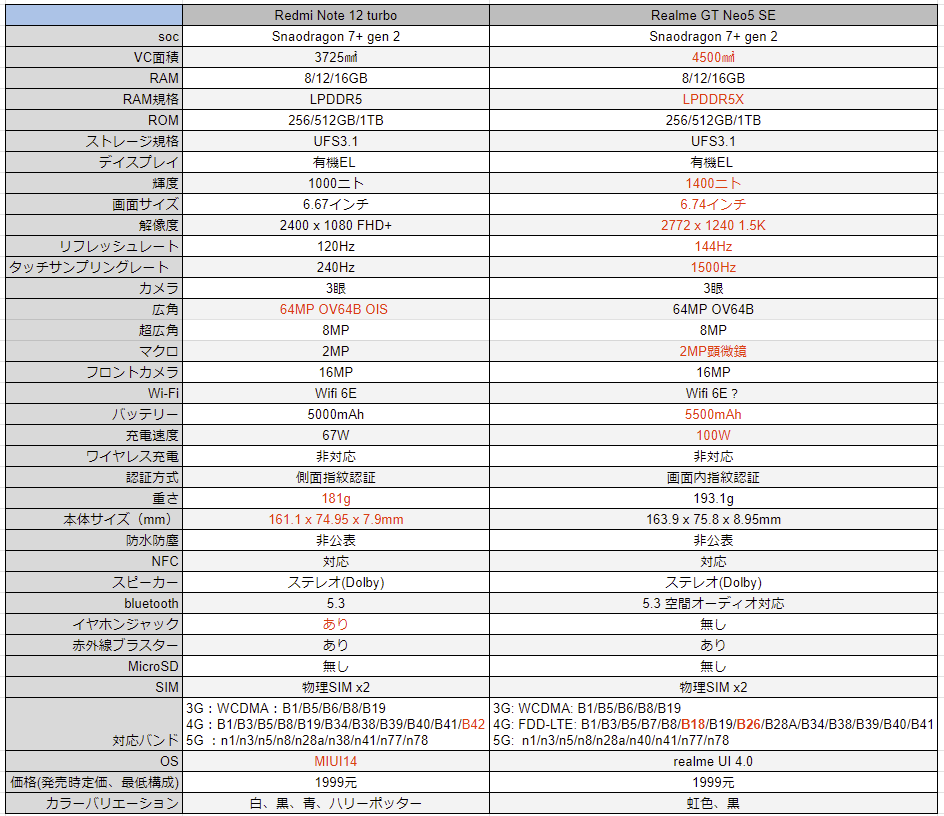Click the 'スピーカー' row label

point(94,582)
